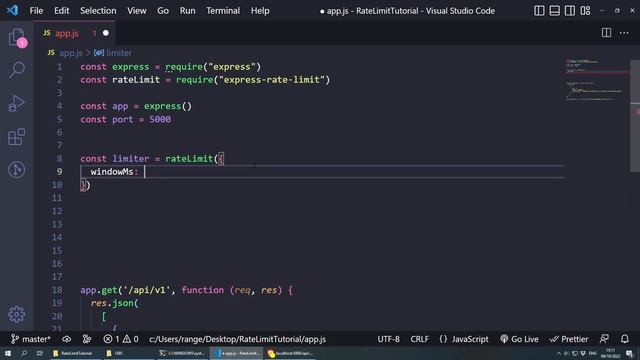Screen dimensions: 640x360
Task: Open Windows taskbar search
Action: click(x=24, y=353)
